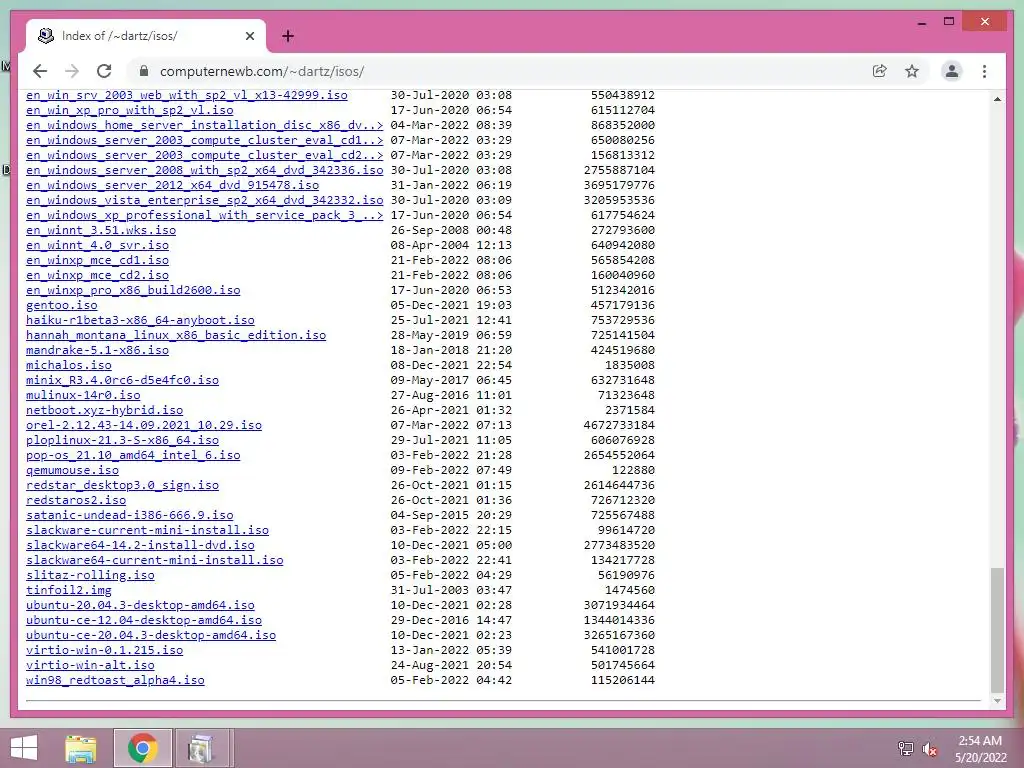Click the scrollbar up arrow
The width and height of the screenshot is (1024, 768).
pos(997,99)
